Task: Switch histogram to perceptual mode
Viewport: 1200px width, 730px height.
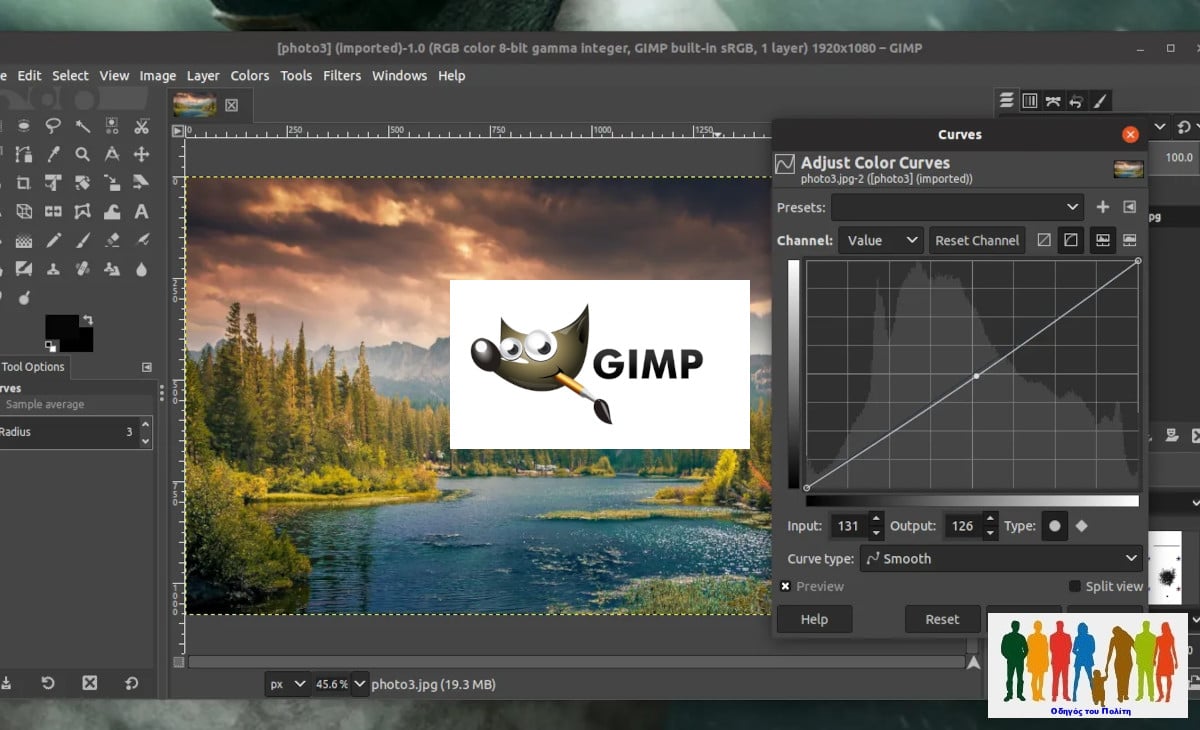Action: [x=1130, y=240]
